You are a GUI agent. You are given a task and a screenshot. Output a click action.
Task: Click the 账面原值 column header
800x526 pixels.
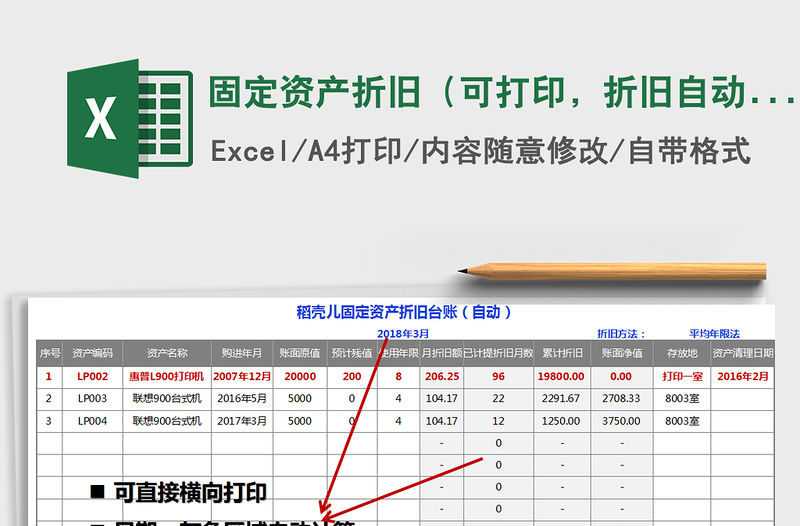click(300, 353)
